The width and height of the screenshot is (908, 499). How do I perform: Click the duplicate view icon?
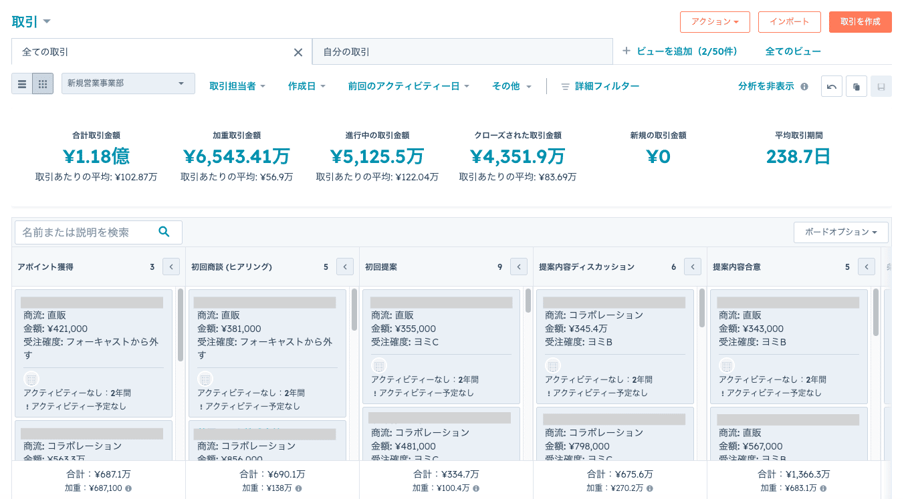[856, 86]
